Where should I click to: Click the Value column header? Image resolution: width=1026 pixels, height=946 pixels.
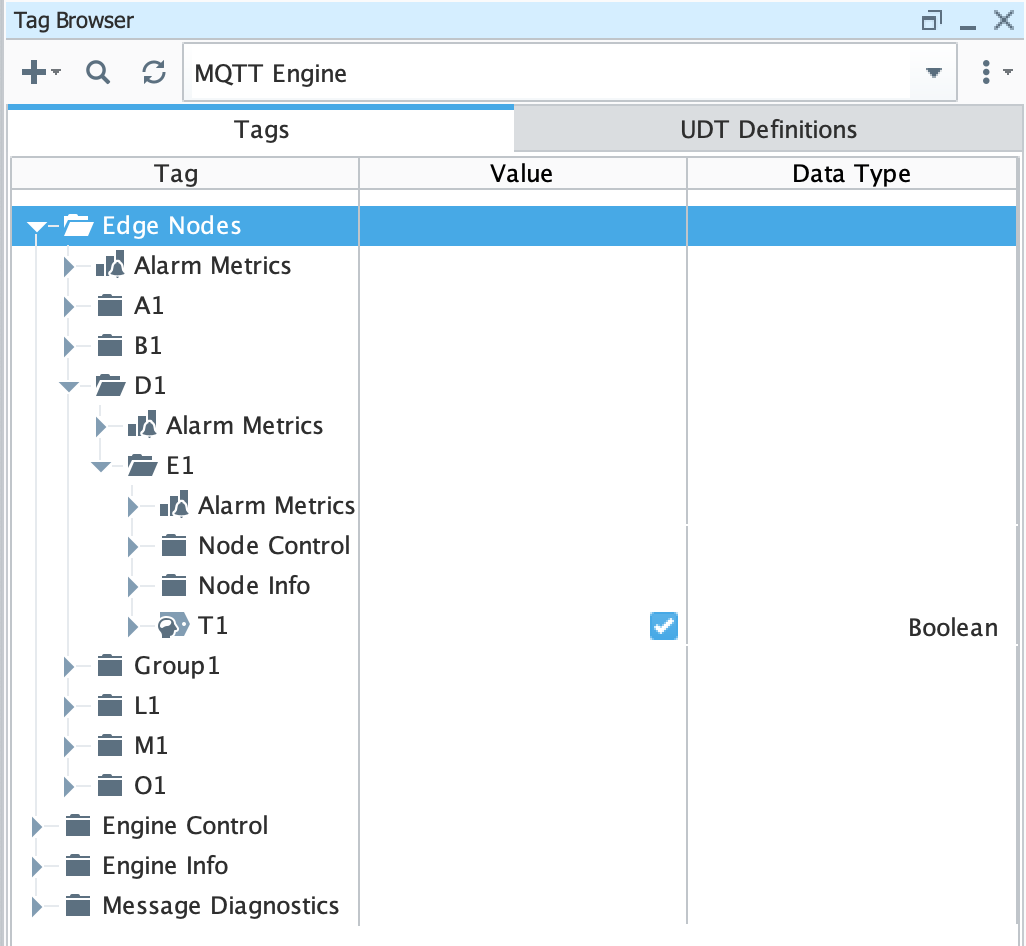[x=521, y=174]
